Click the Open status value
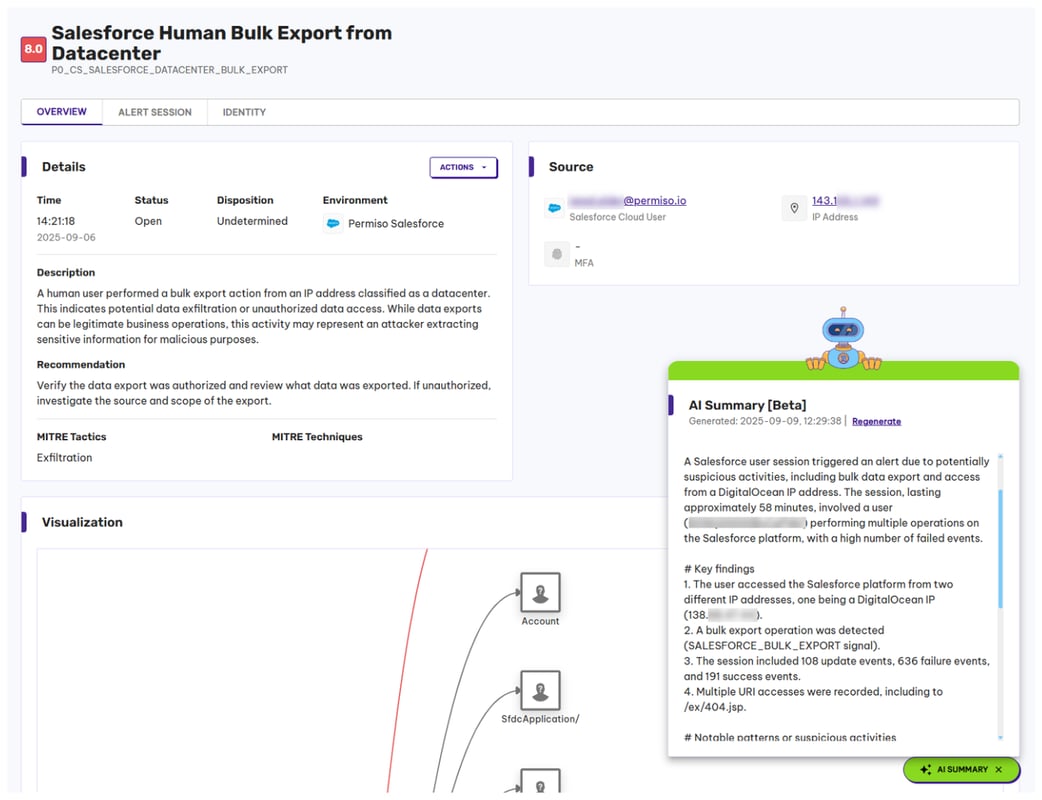Screen dimensions: 1042x800 [x=148, y=221]
